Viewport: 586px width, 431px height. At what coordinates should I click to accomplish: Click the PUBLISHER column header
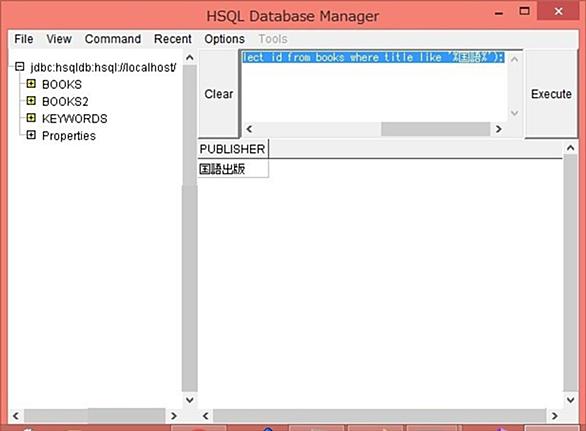(232, 149)
